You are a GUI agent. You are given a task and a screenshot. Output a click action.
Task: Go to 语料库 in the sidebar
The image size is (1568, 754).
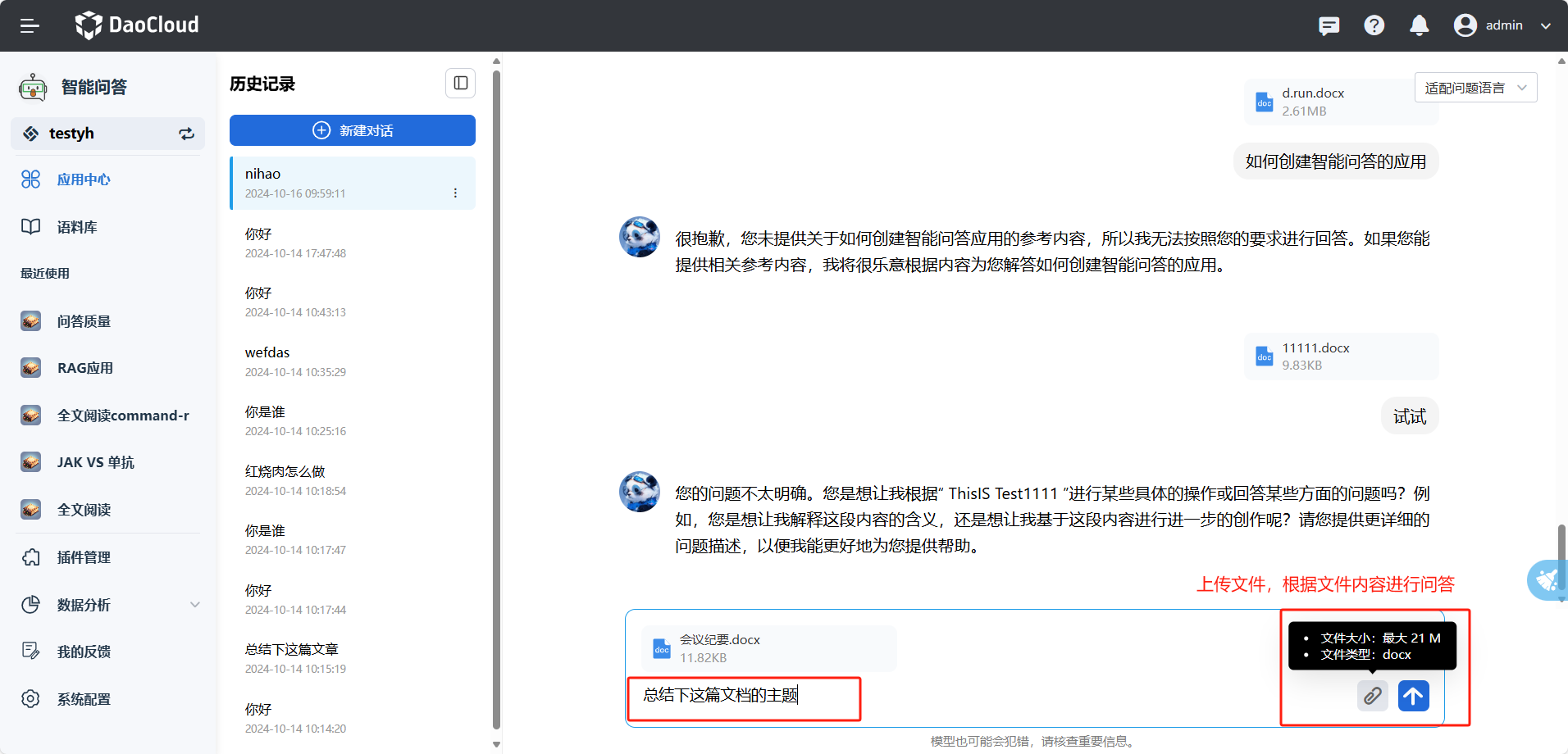tap(77, 227)
